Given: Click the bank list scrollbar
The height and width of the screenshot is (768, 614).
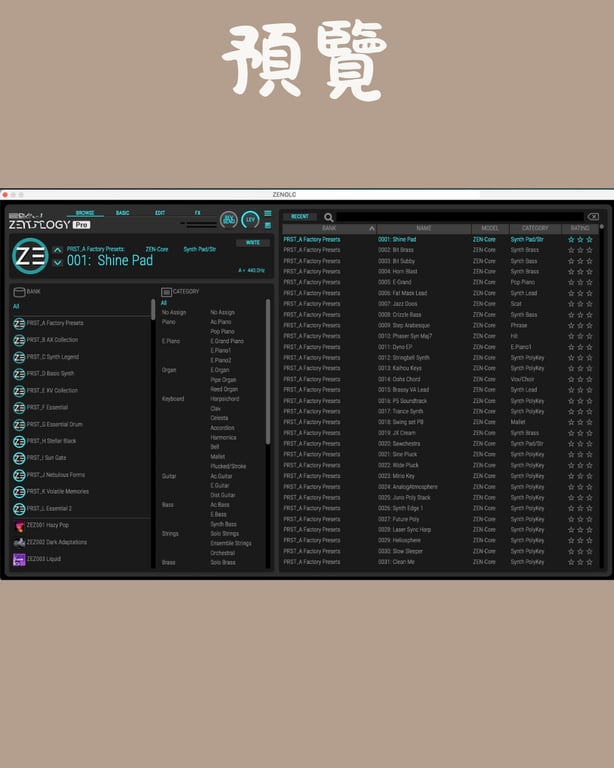Looking at the screenshot, I should pos(153,310).
